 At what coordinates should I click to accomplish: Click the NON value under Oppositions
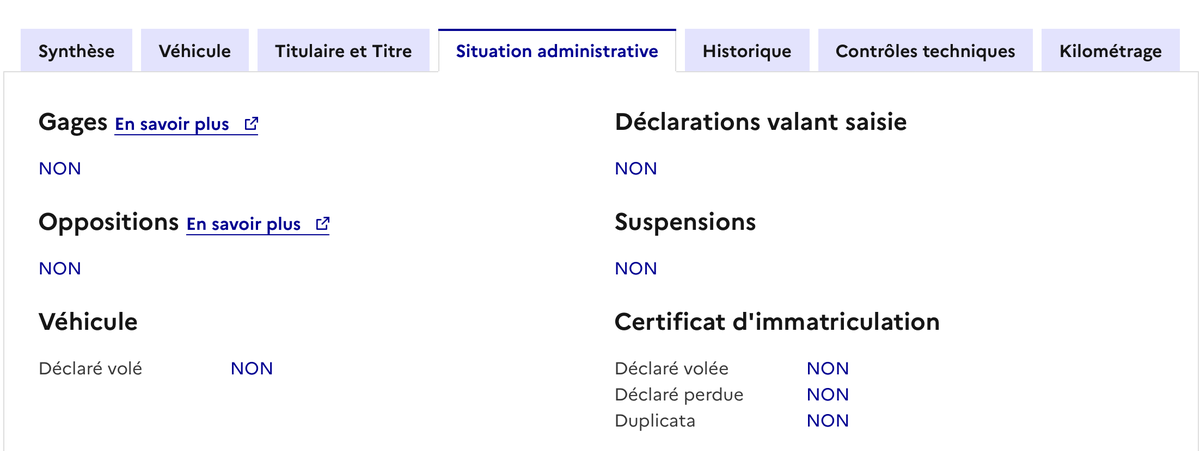60,268
